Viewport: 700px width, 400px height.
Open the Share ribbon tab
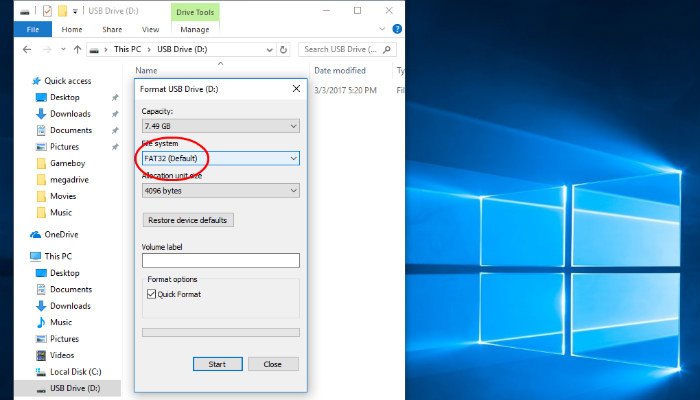112,29
